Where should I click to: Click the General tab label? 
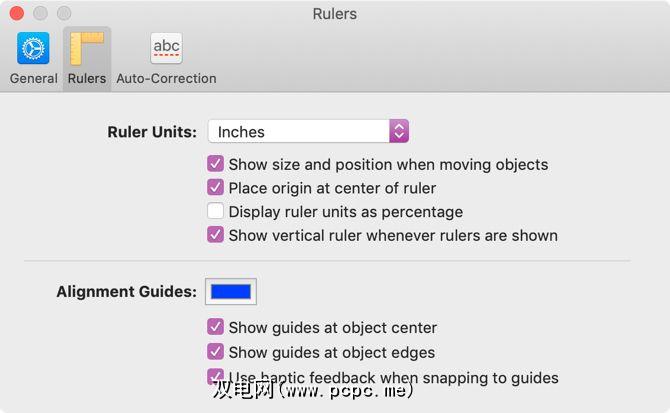pos(34,78)
